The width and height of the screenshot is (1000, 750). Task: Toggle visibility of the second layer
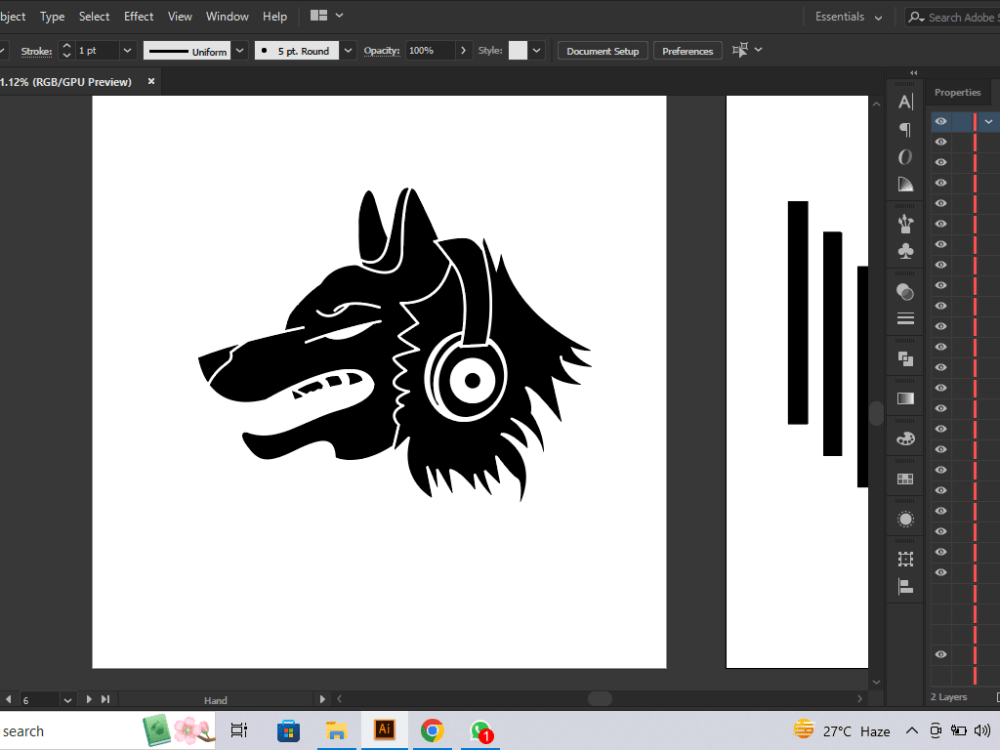[940, 142]
